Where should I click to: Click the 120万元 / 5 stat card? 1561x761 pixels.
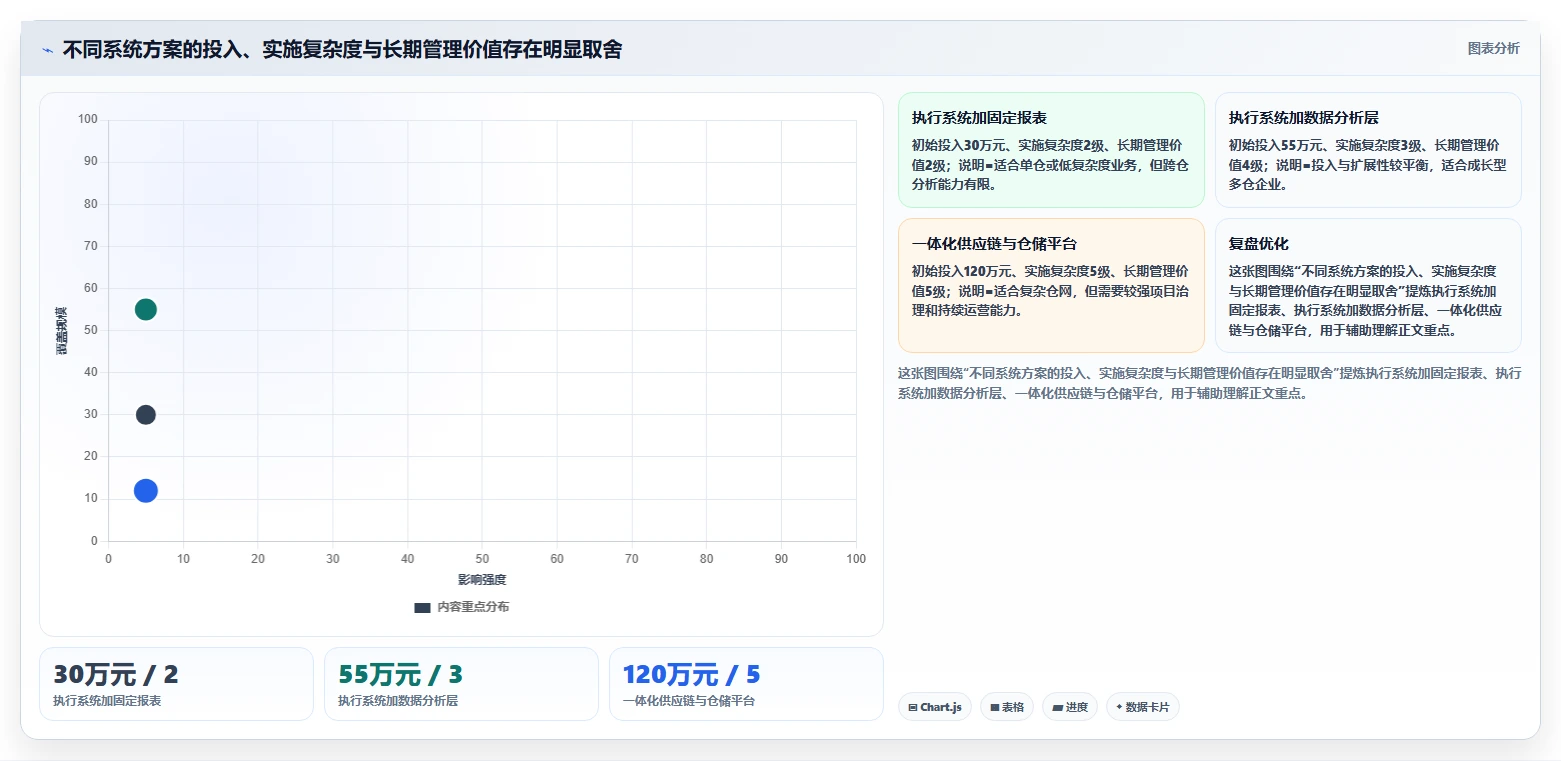(x=746, y=684)
